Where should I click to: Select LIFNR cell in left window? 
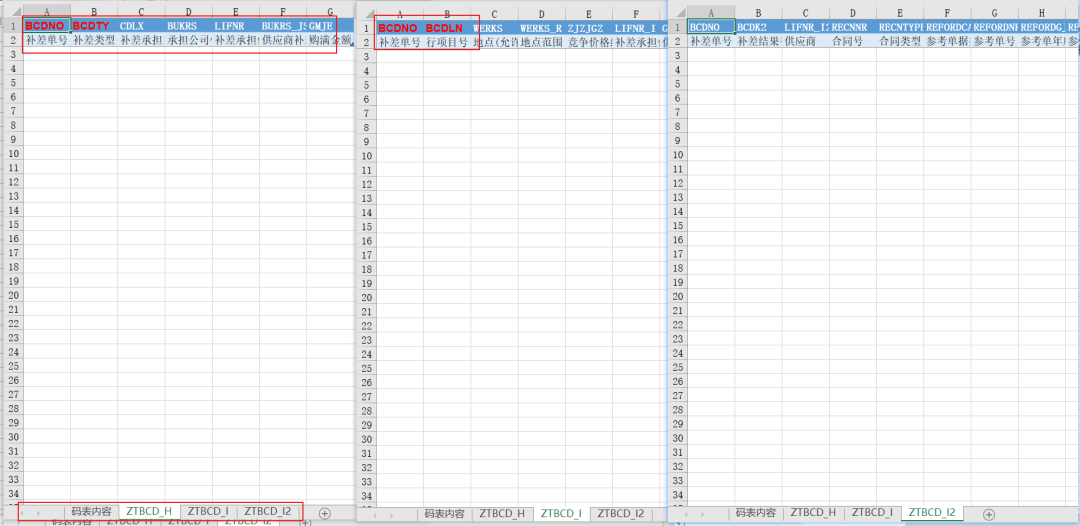(x=236, y=26)
